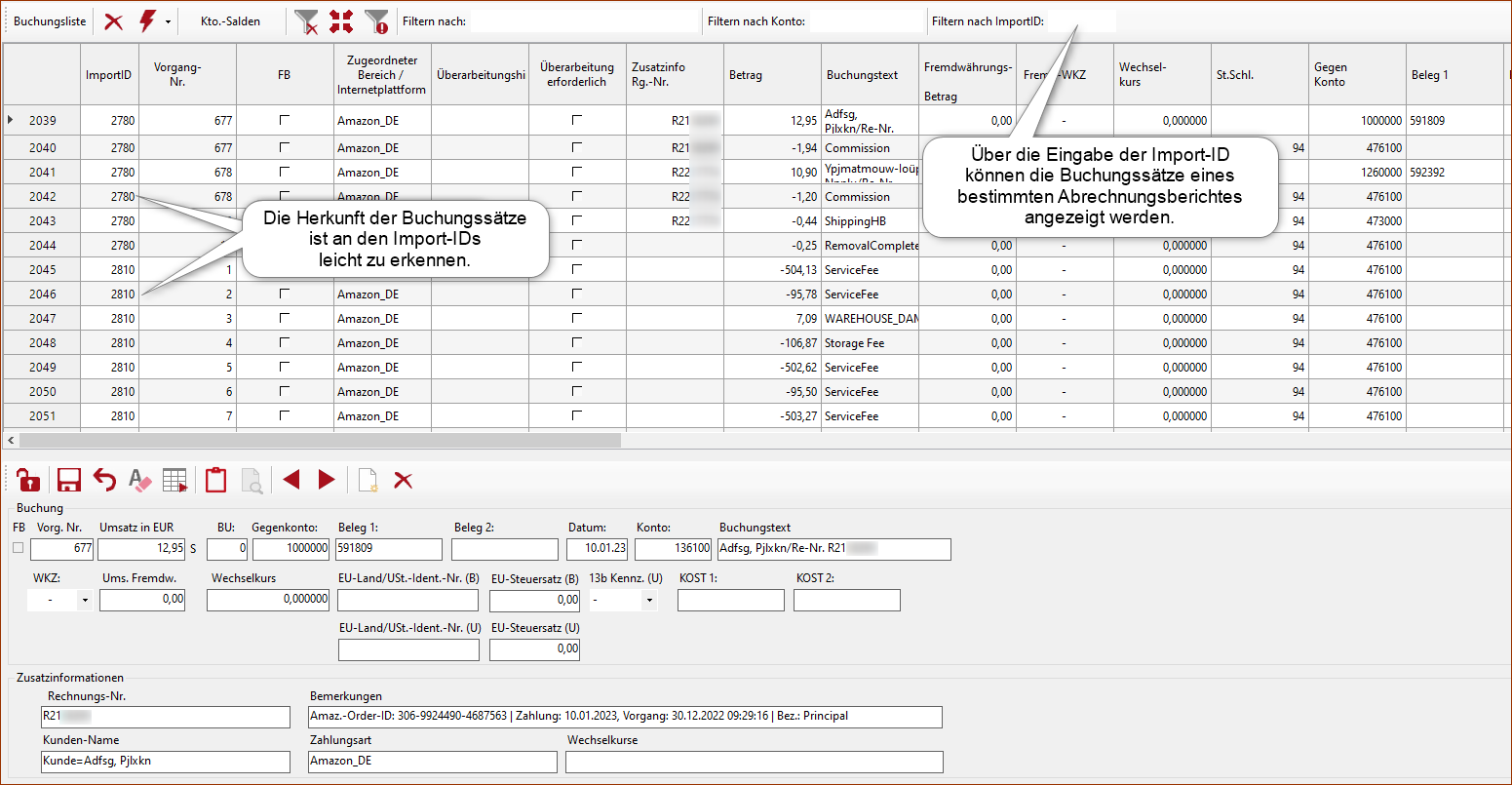
Task: Click the KOST 2 input field
Action: tap(847, 601)
